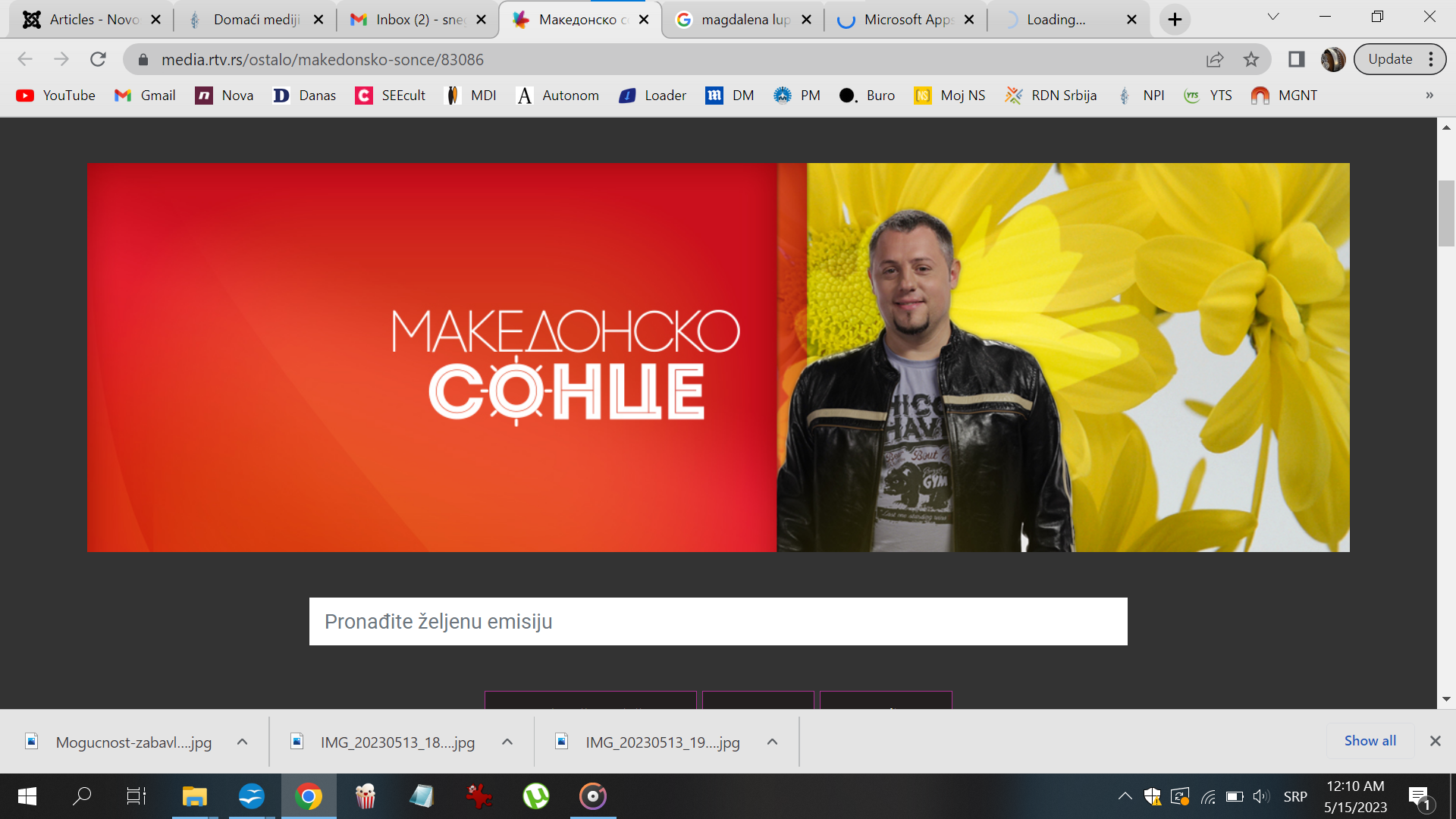Viewport: 1456px width, 819px height.
Task: Open the DM bookmark
Action: 730,96
